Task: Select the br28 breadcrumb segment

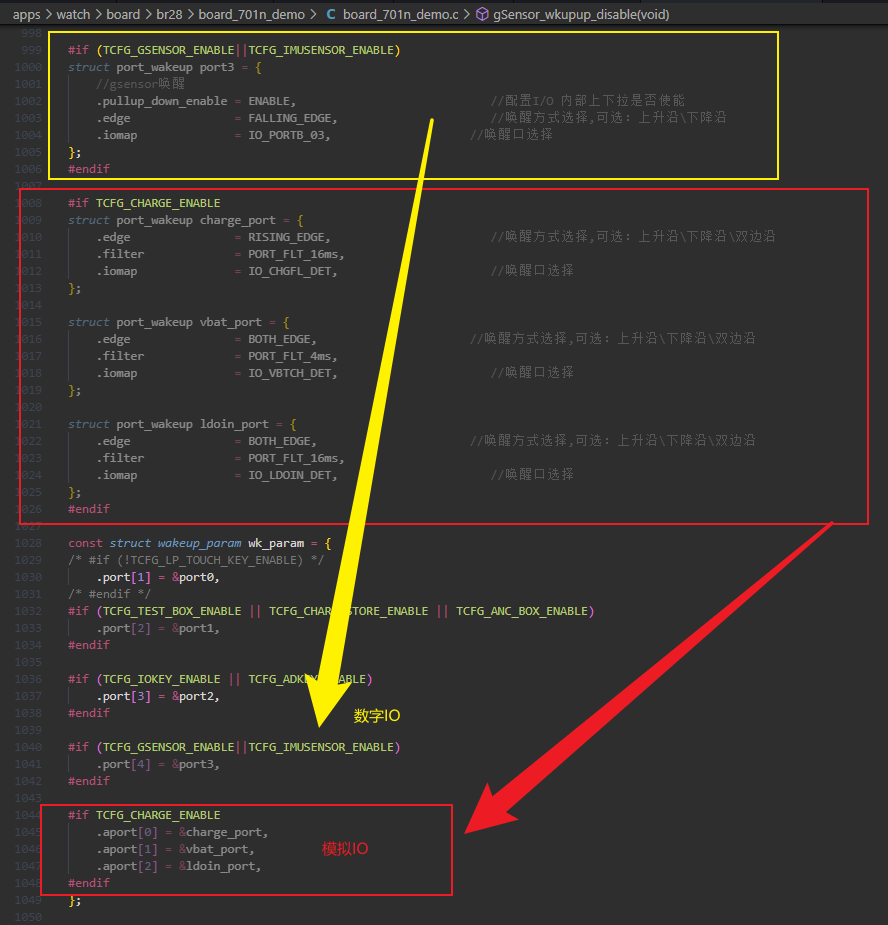Action: tap(169, 14)
